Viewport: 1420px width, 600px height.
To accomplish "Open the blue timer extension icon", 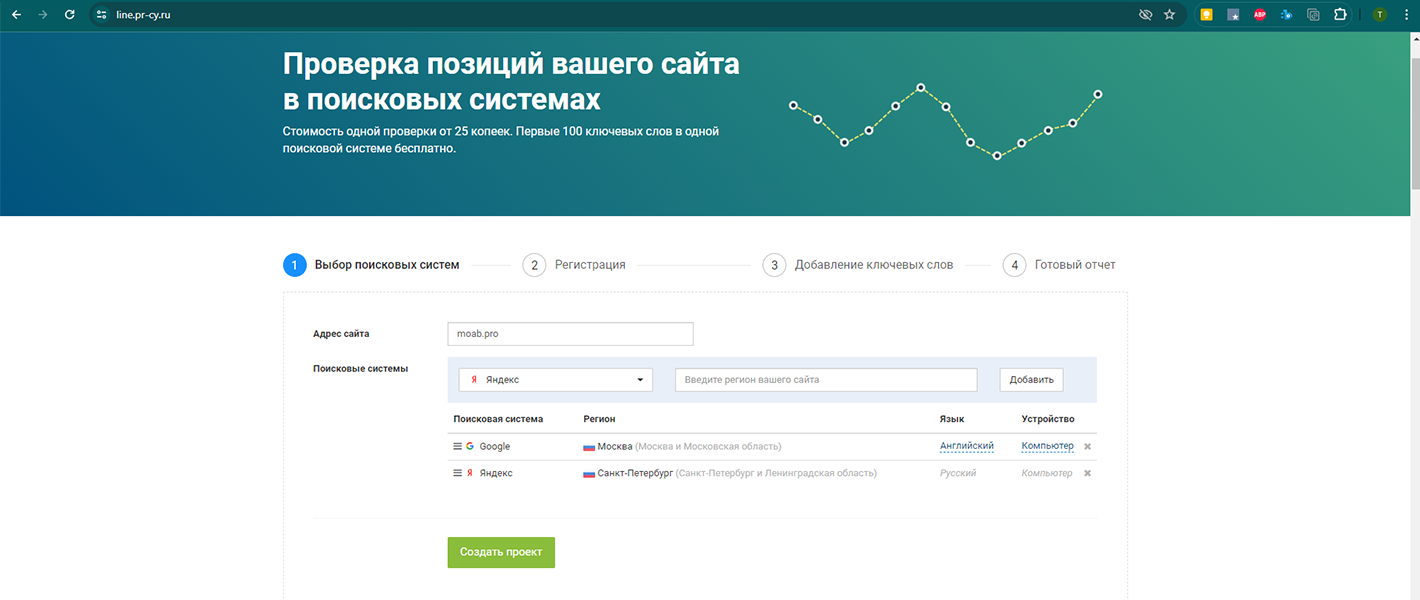I will pos(1287,15).
